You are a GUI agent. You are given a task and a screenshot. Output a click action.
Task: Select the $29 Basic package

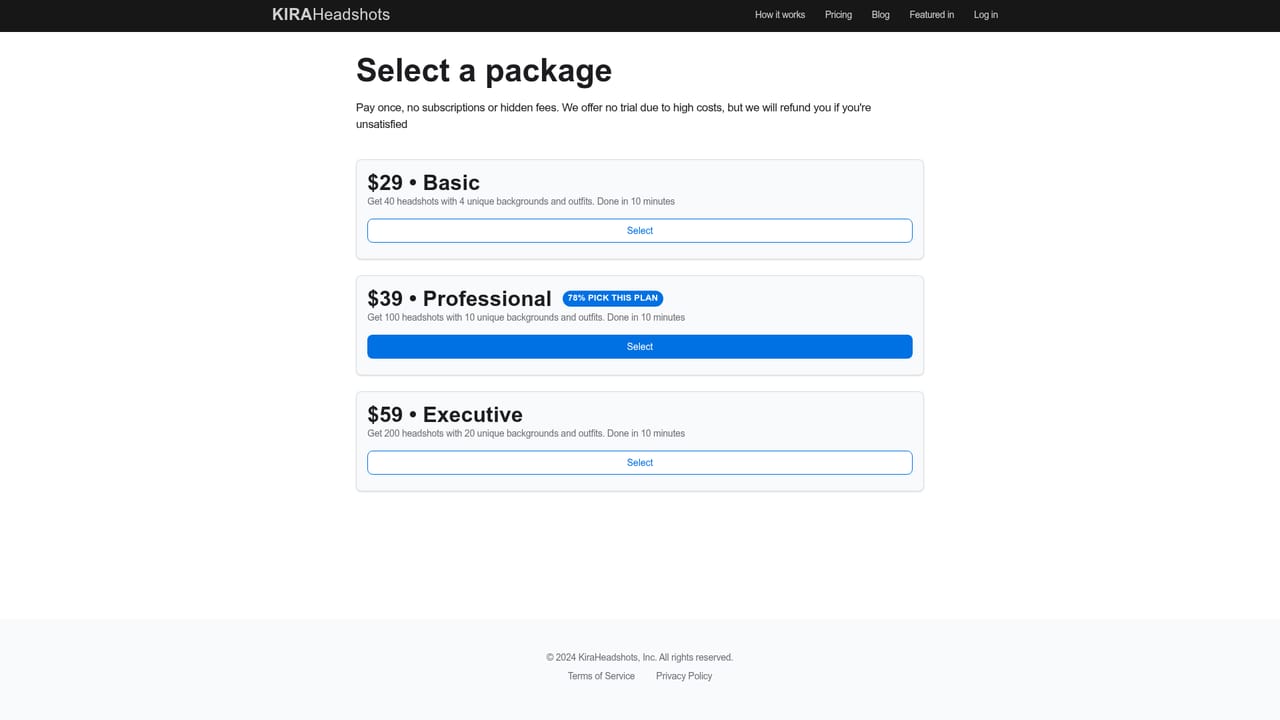[640, 231]
